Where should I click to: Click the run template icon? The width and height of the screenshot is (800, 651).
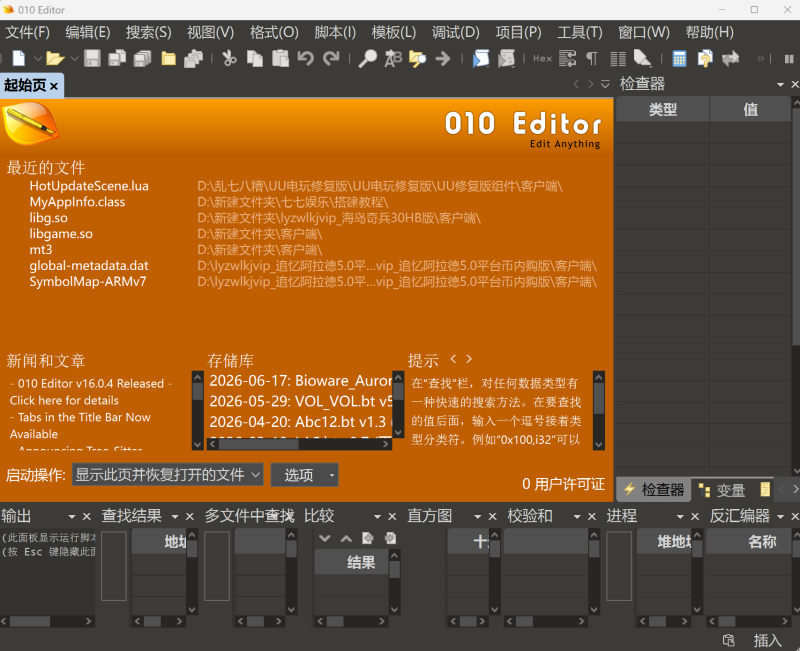coord(506,58)
